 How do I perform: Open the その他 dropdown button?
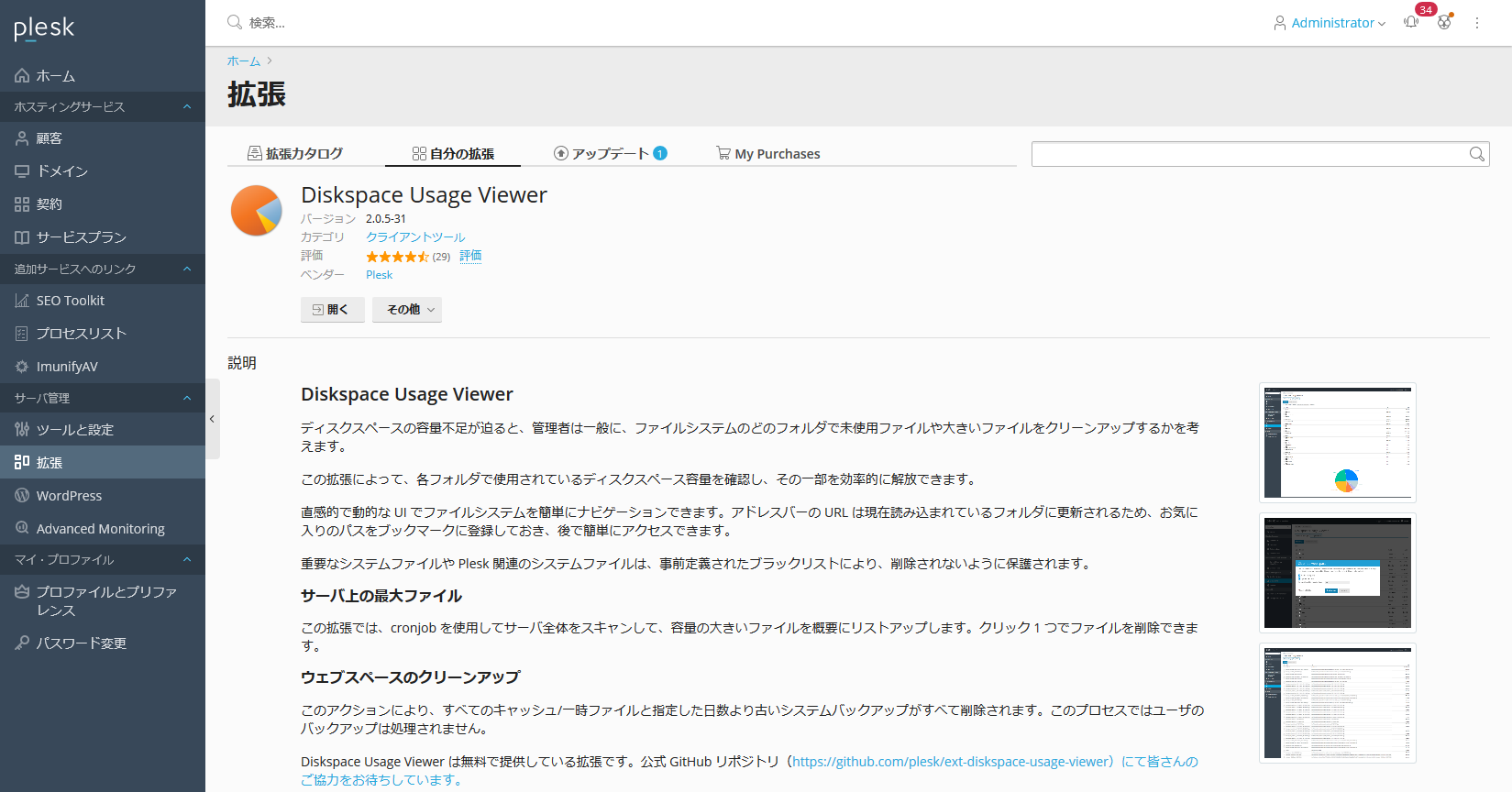coord(407,310)
